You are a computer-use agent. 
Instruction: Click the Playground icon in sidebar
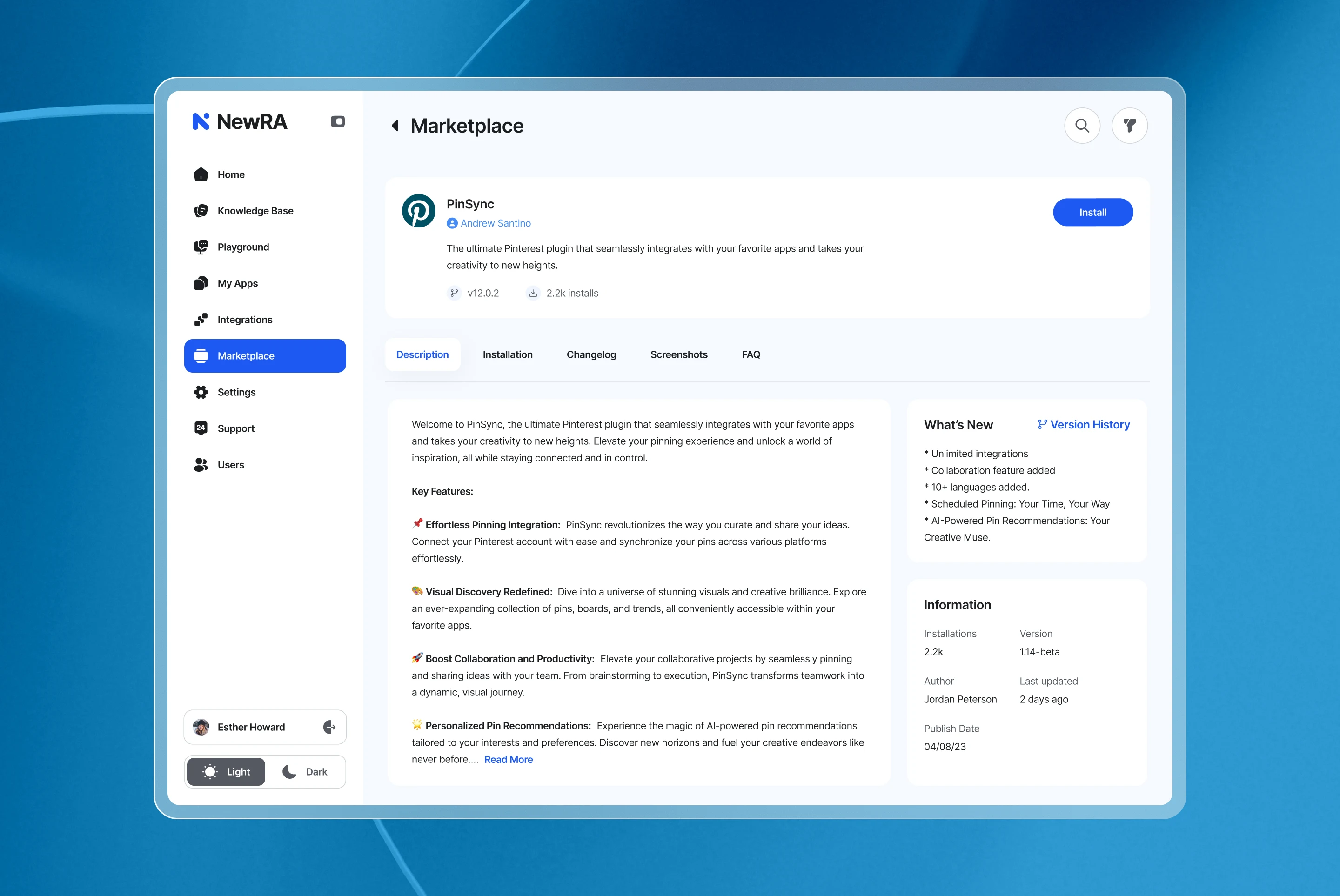[x=201, y=247]
